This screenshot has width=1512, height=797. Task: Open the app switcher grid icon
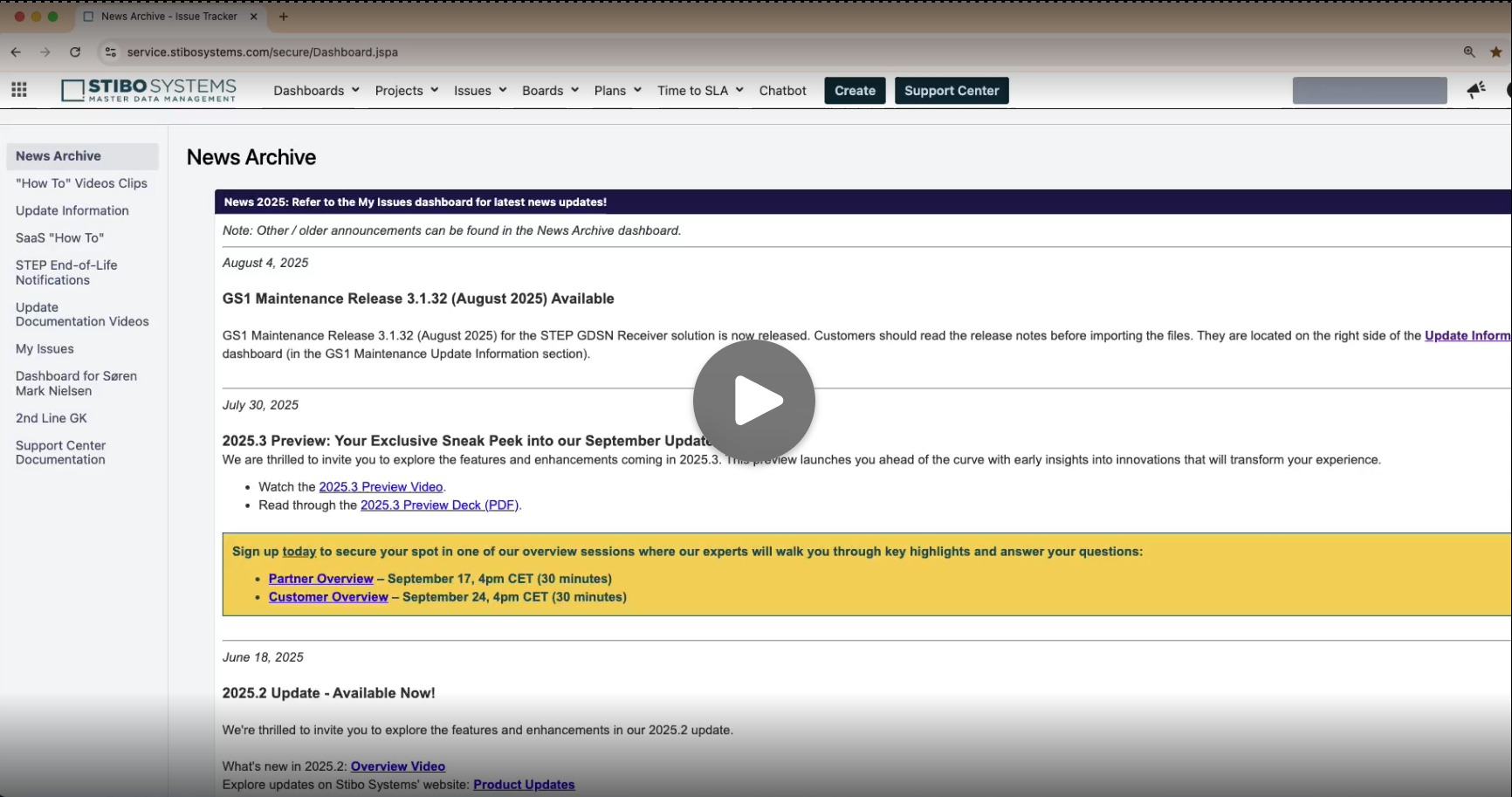click(x=19, y=90)
